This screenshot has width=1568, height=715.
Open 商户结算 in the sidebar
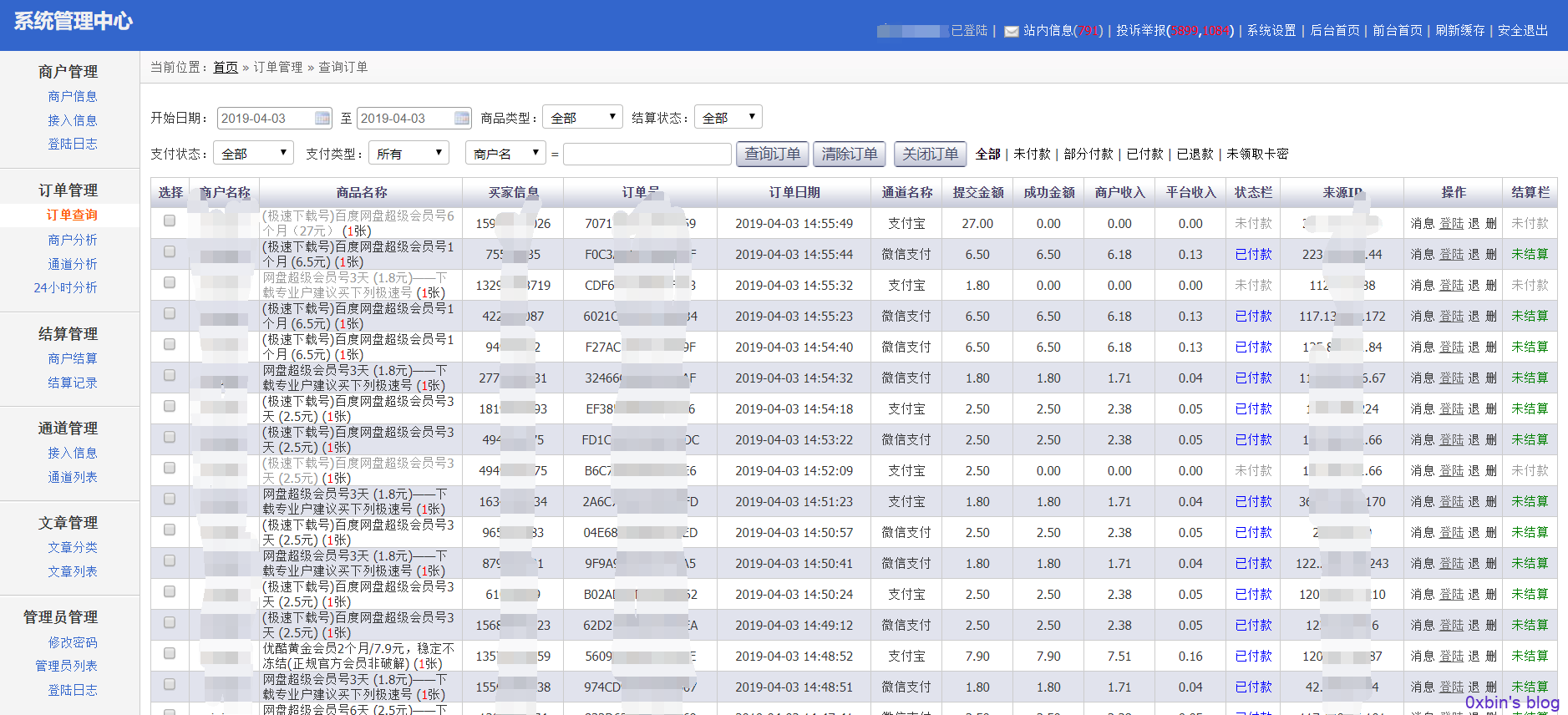click(x=73, y=358)
